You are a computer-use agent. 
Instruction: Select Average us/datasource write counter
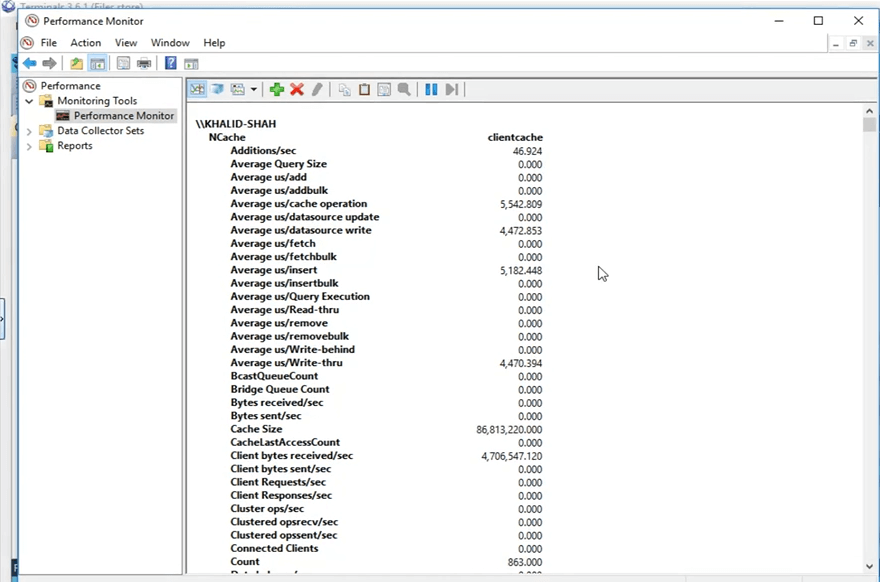(301, 230)
